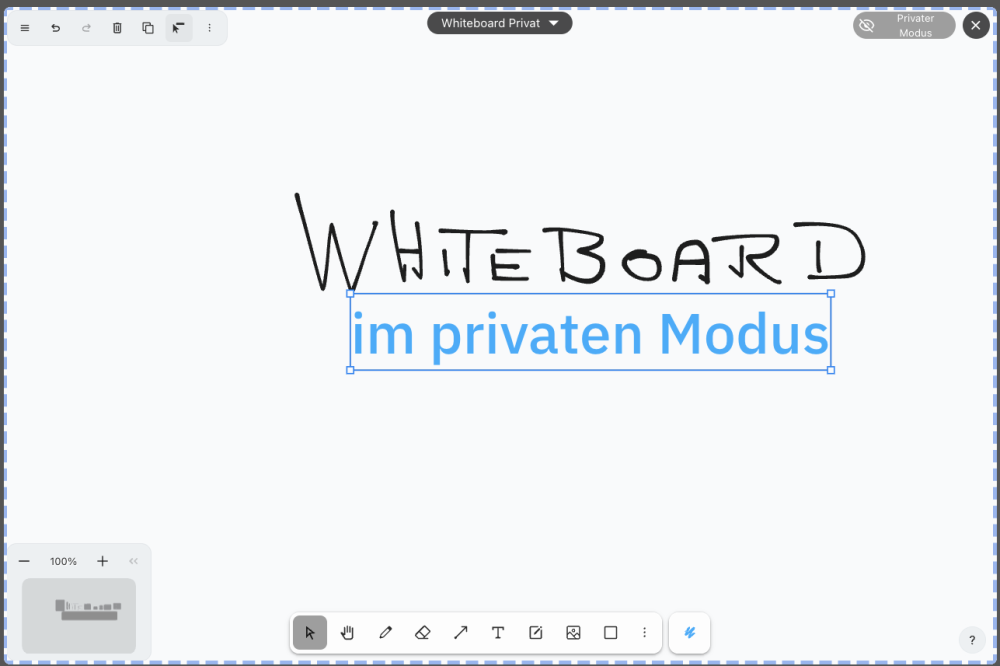Collapse the minimap panel

(133, 561)
